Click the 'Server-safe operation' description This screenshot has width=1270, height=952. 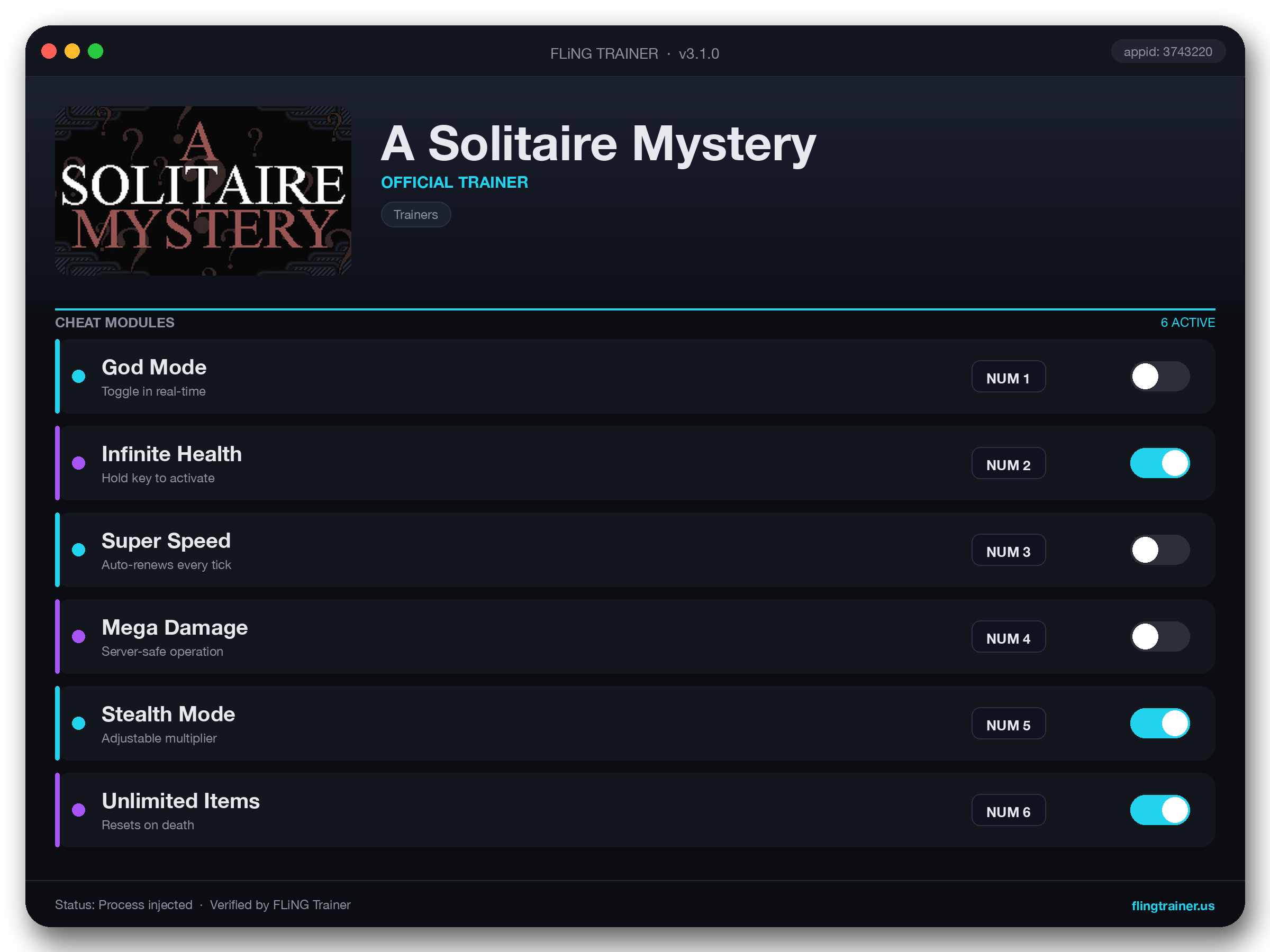[x=162, y=651]
